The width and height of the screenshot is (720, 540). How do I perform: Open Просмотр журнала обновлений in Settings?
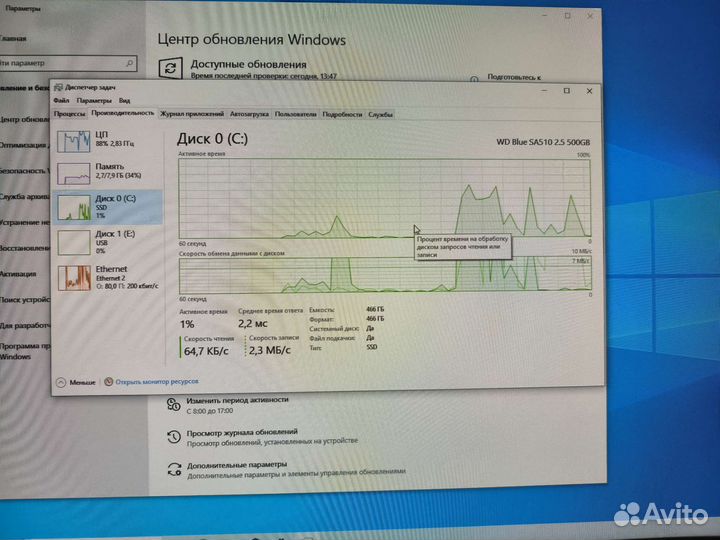[242, 432]
